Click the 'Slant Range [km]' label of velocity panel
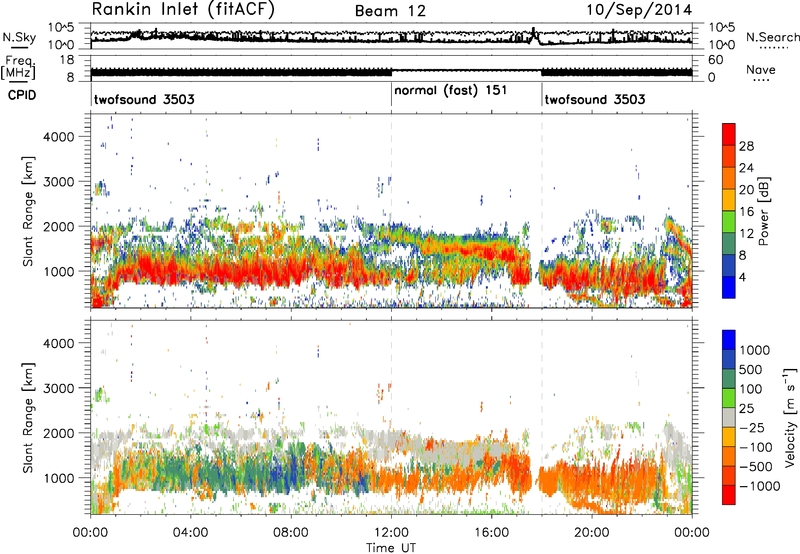This screenshot has height=554, width=800. (x=28, y=417)
